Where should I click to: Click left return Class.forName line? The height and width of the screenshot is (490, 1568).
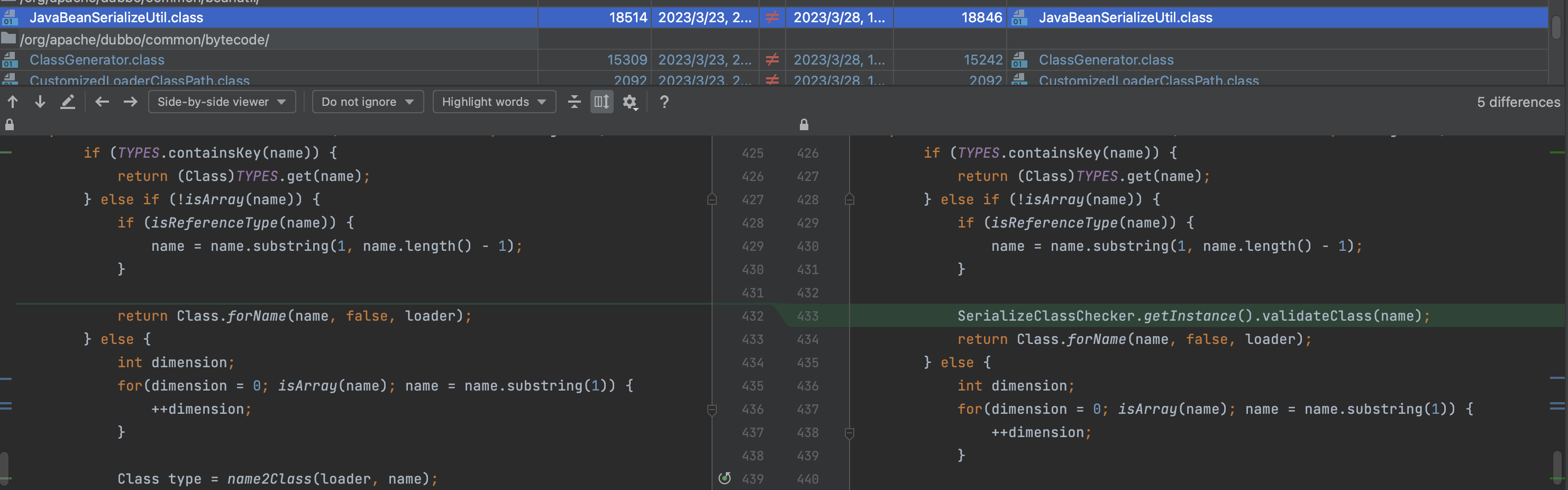coord(294,316)
